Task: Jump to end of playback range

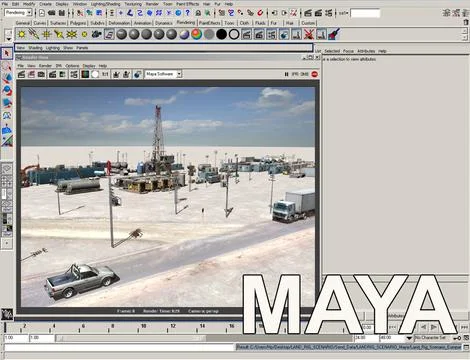Action: [464, 327]
